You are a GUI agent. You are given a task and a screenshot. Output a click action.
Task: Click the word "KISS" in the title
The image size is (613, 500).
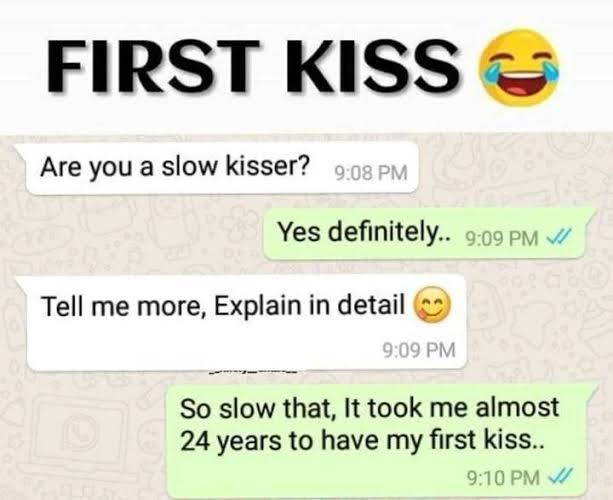click(x=372, y=67)
